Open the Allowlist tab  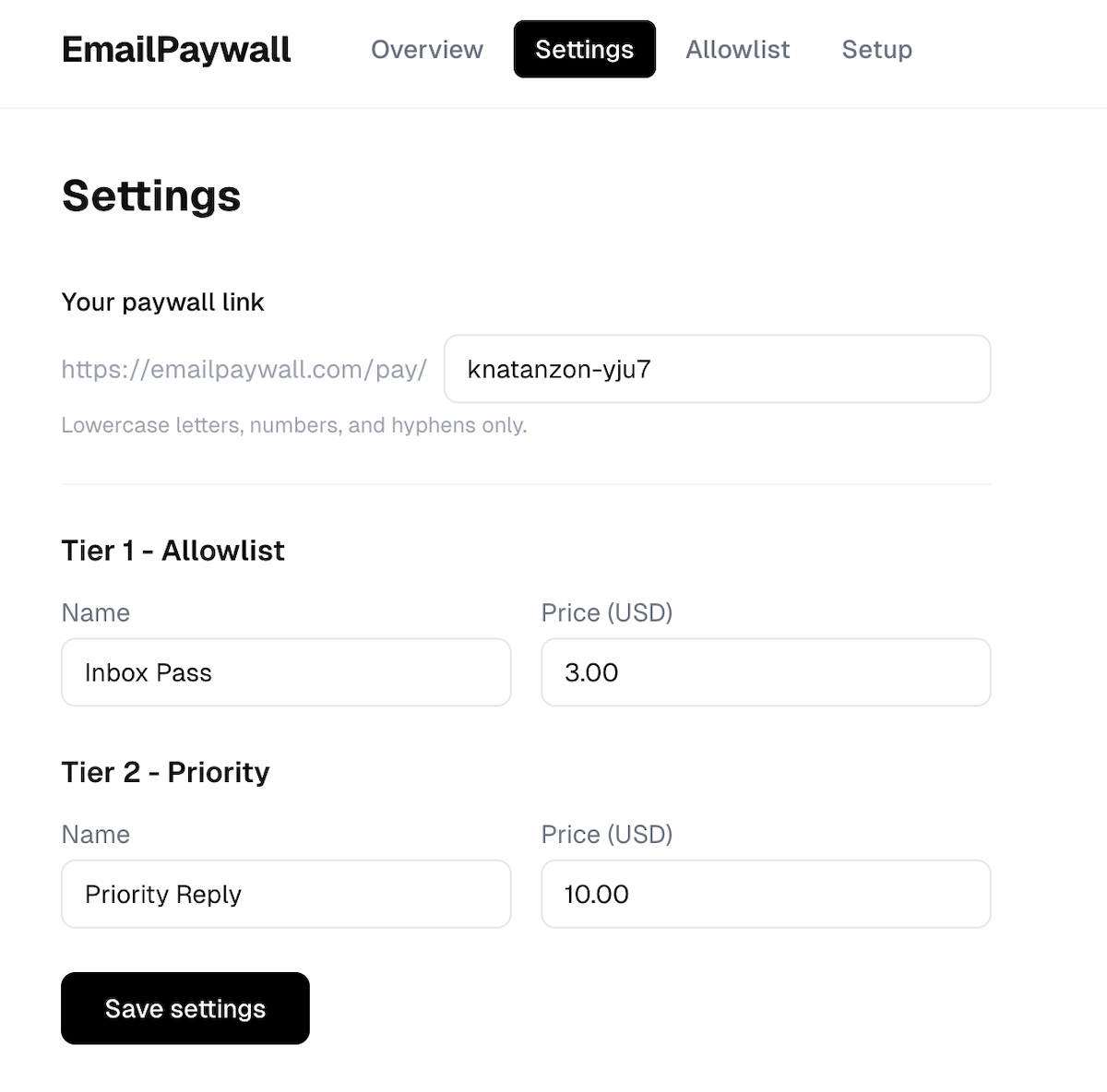tap(737, 50)
